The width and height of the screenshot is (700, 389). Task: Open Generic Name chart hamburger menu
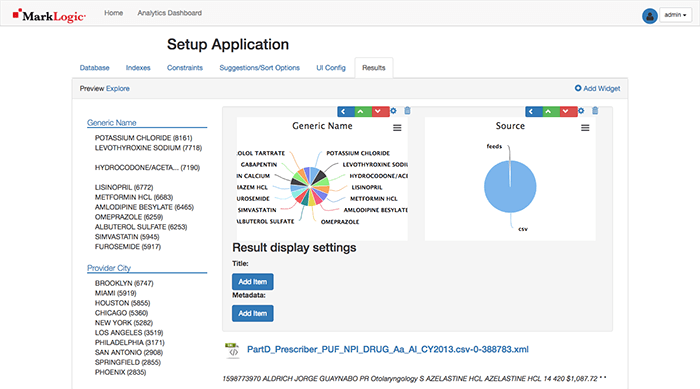(397, 128)
